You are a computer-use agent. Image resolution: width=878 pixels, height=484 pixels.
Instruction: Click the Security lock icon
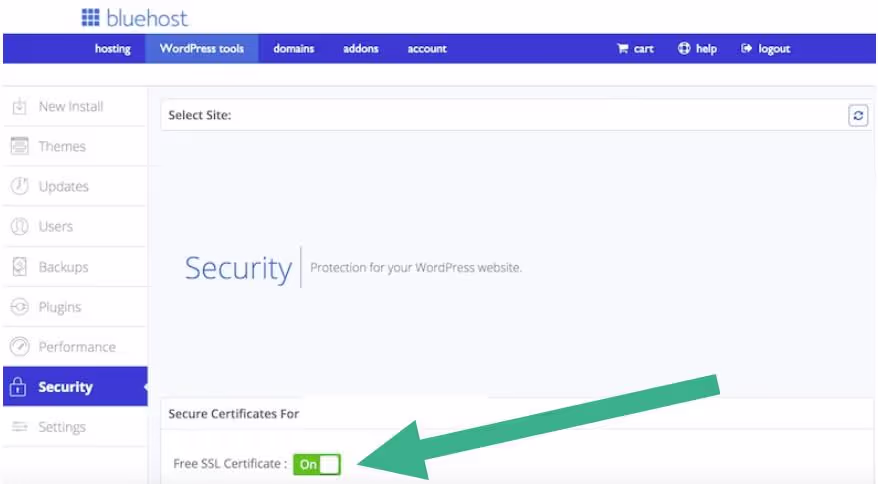[18, 387]
